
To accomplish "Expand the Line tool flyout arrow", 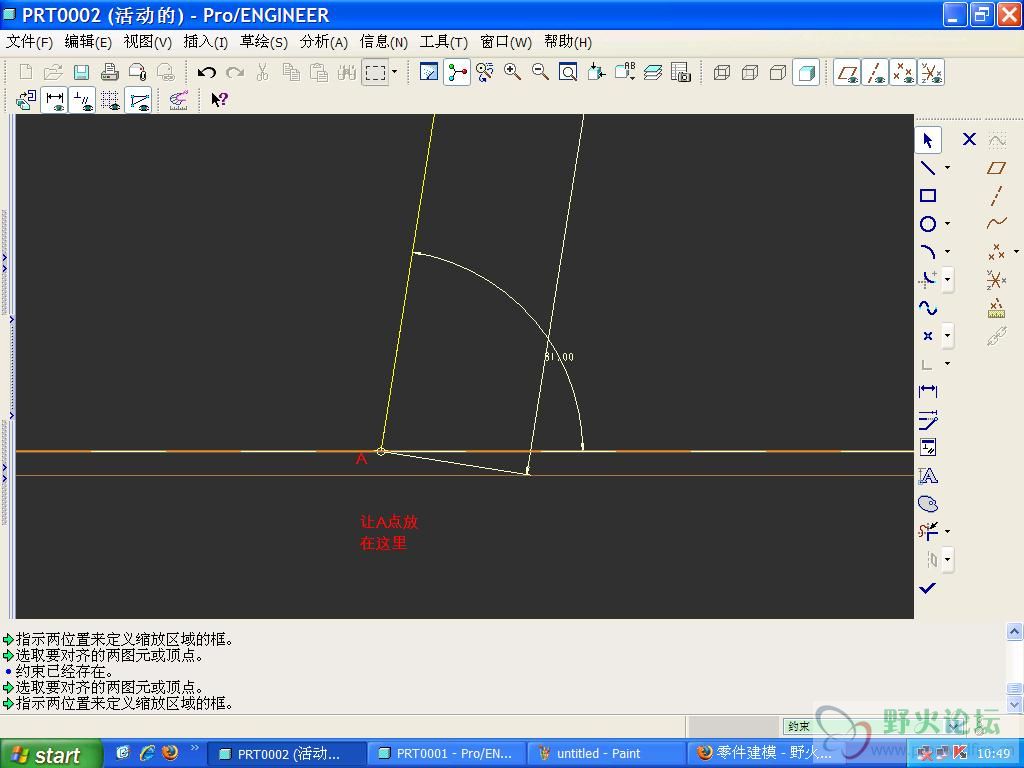I will (x=947, y=168).
